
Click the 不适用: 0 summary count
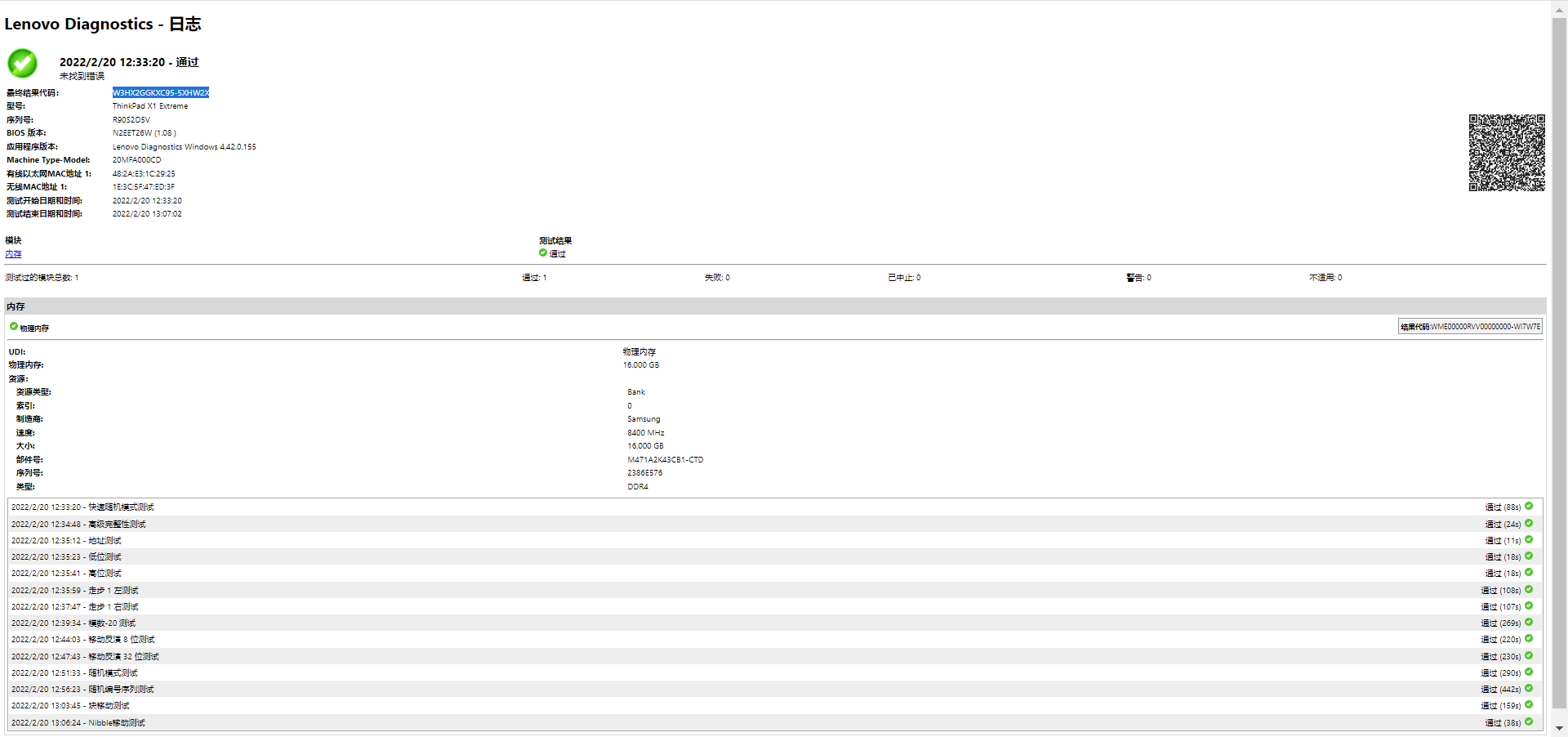click(1325, 278)
